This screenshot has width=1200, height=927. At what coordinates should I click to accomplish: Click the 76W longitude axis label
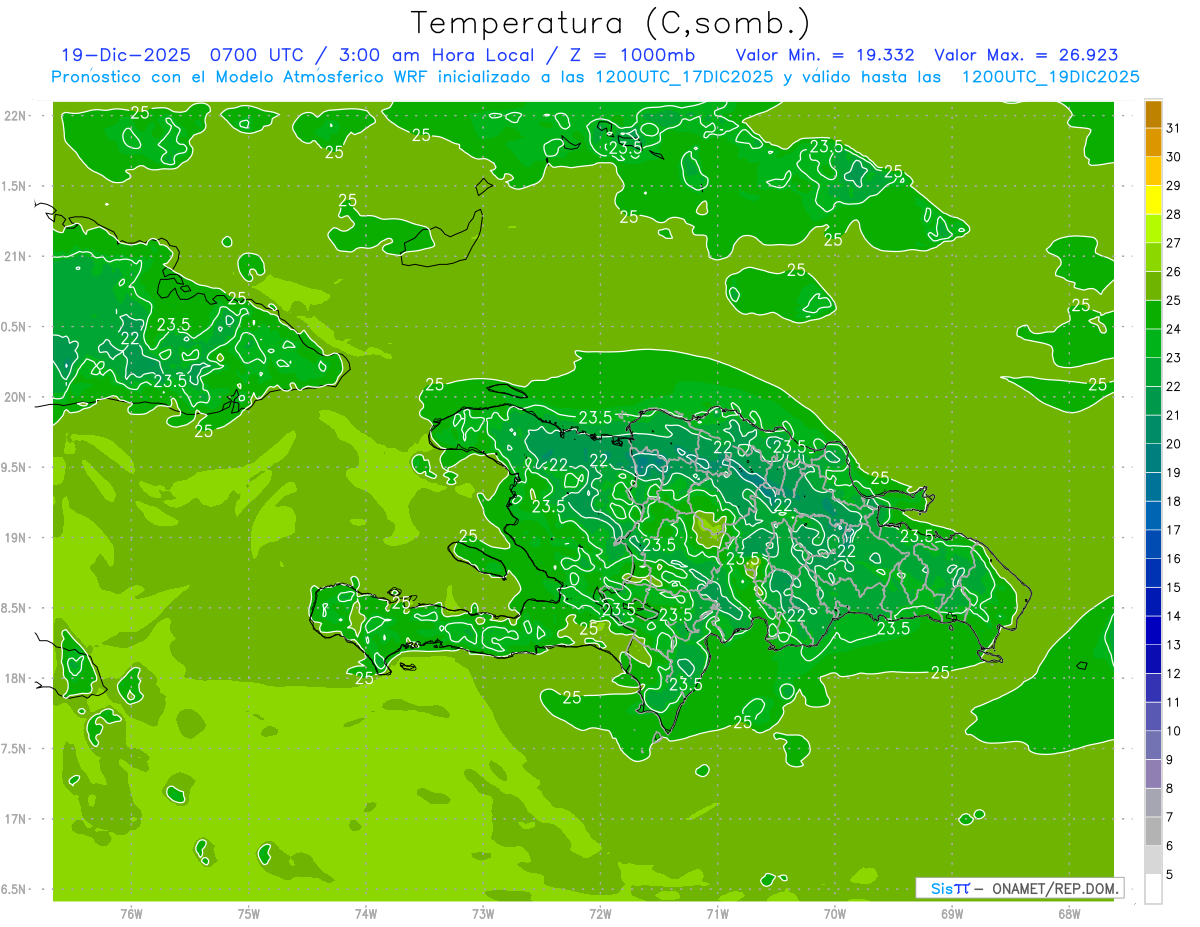pos(131,913)
